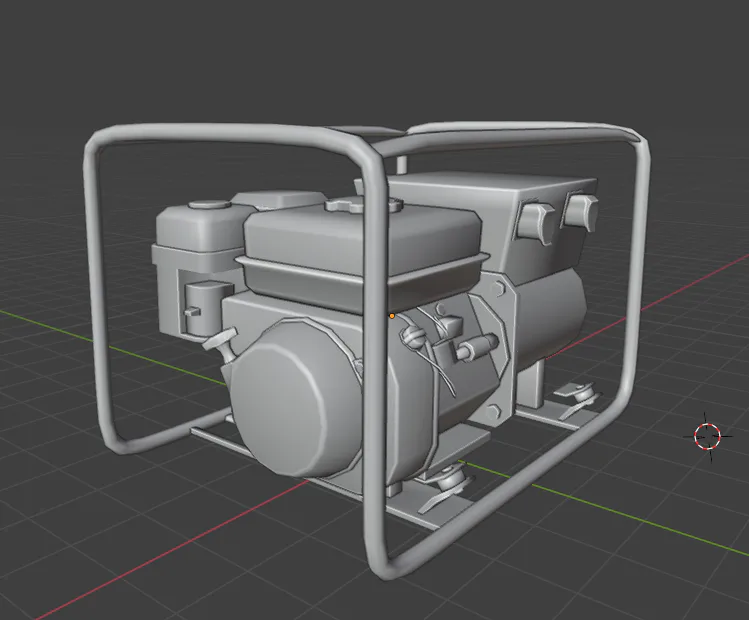The height and width of the screenshot is (620, 749).
Task: Select the left outlet socket on alternator box
Action: (x=536, y=223)
